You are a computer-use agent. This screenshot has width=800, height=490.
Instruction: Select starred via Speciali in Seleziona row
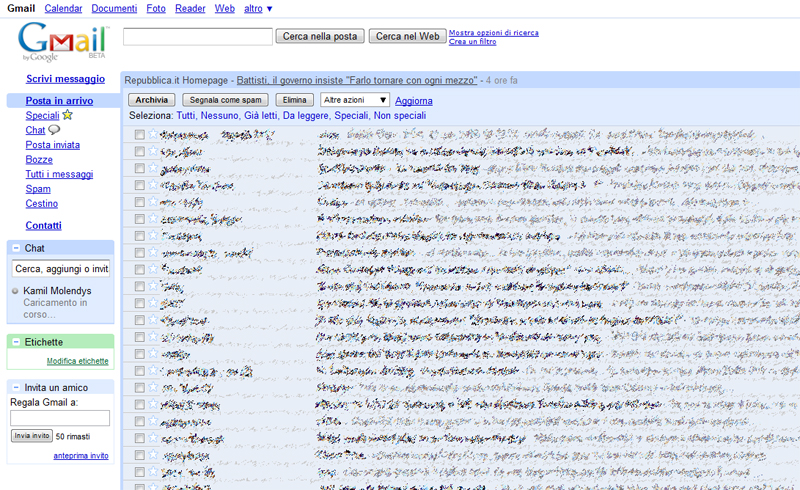coord(351,116)
